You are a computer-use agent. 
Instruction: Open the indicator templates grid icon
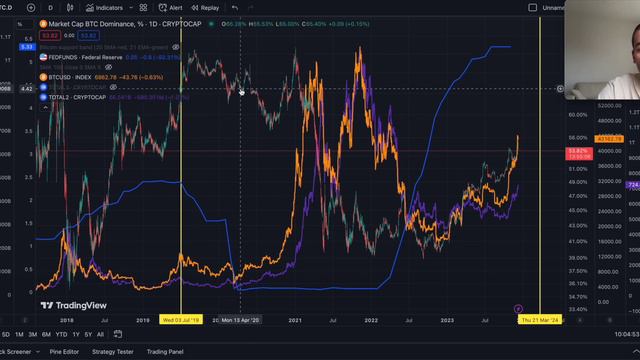point(143,8)
